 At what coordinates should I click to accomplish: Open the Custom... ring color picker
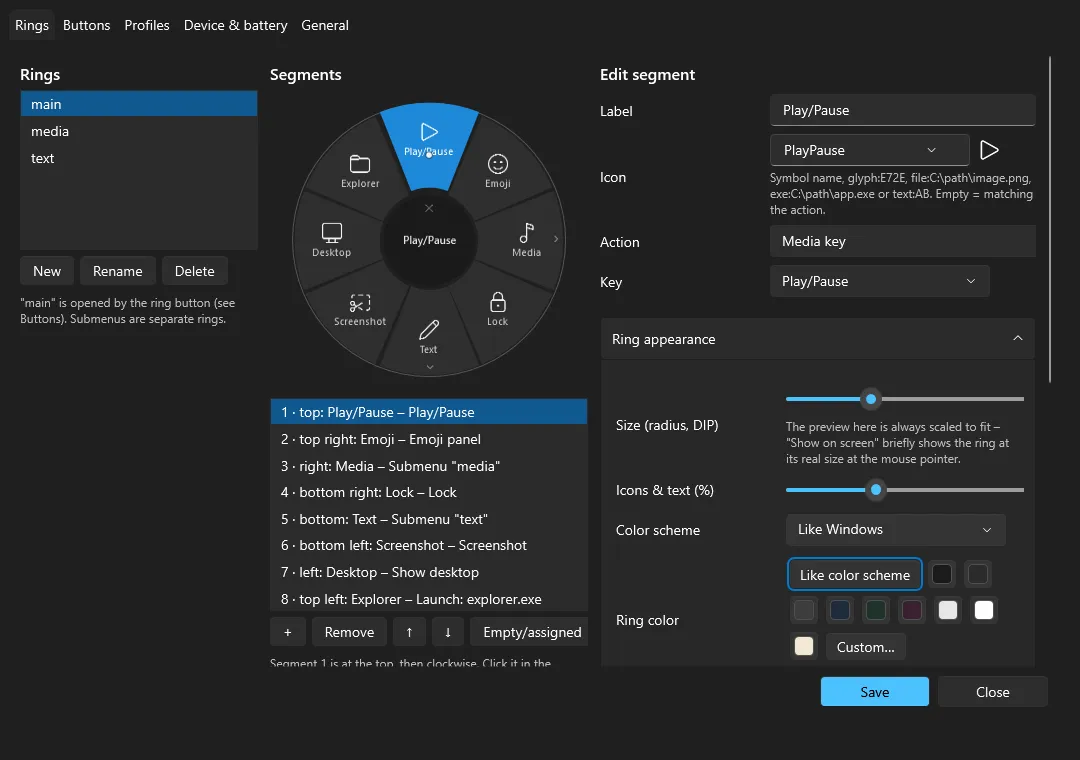866,647
